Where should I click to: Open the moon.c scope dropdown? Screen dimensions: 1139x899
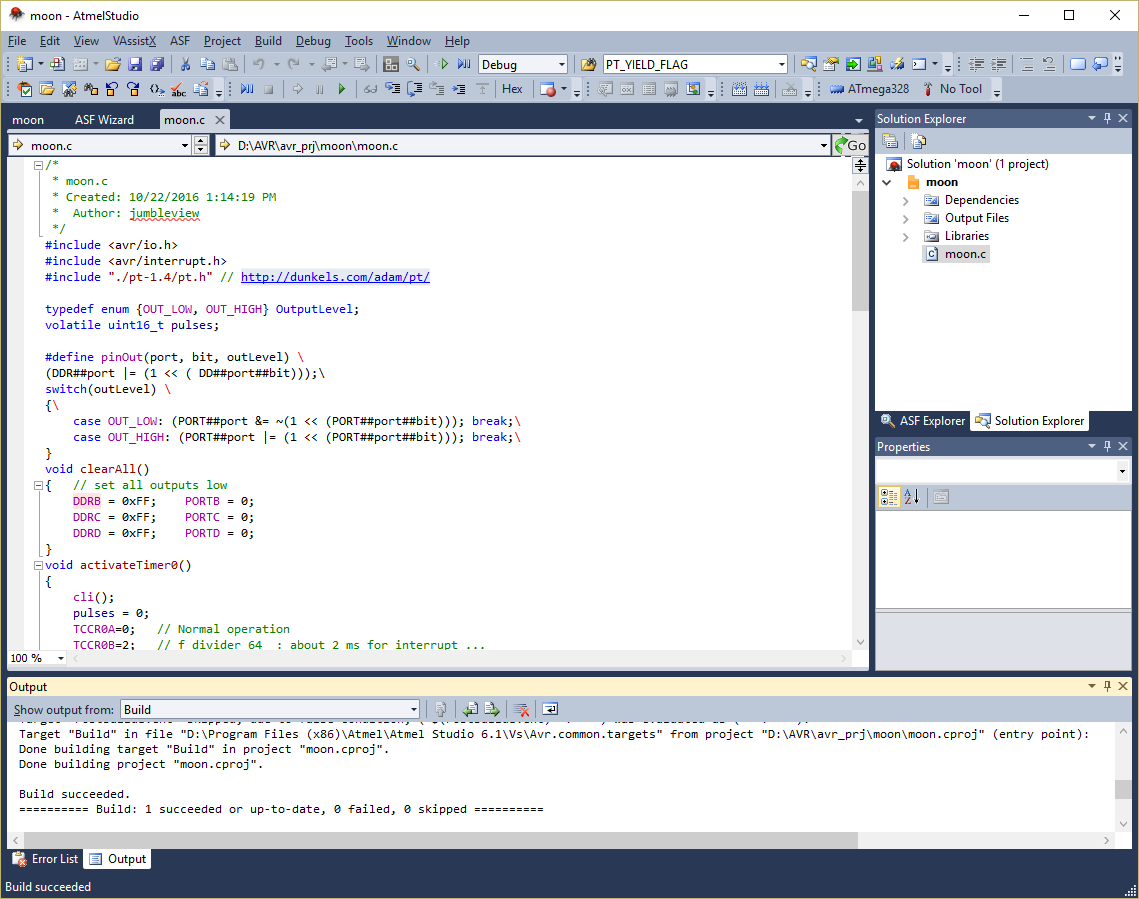coord(185,145)
